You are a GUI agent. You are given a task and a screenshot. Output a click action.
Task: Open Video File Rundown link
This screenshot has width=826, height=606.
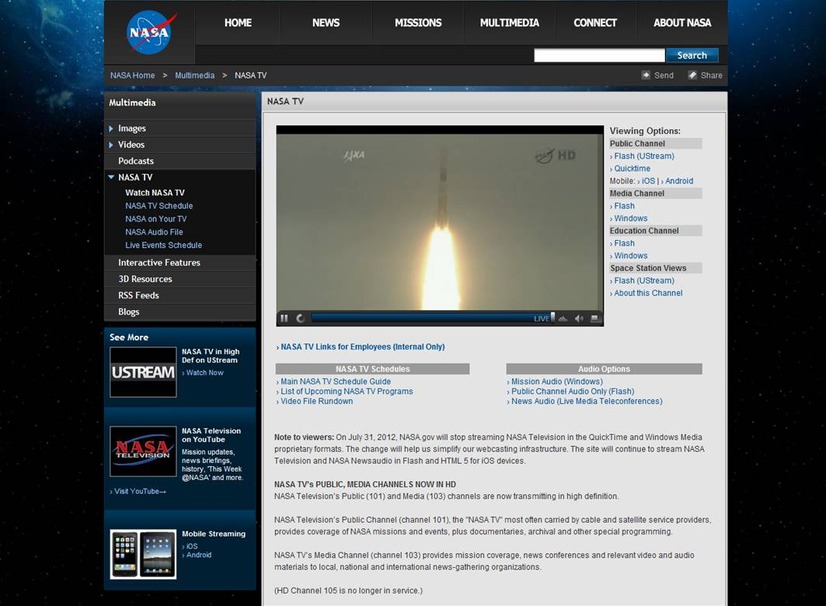(x=316, y=402)
